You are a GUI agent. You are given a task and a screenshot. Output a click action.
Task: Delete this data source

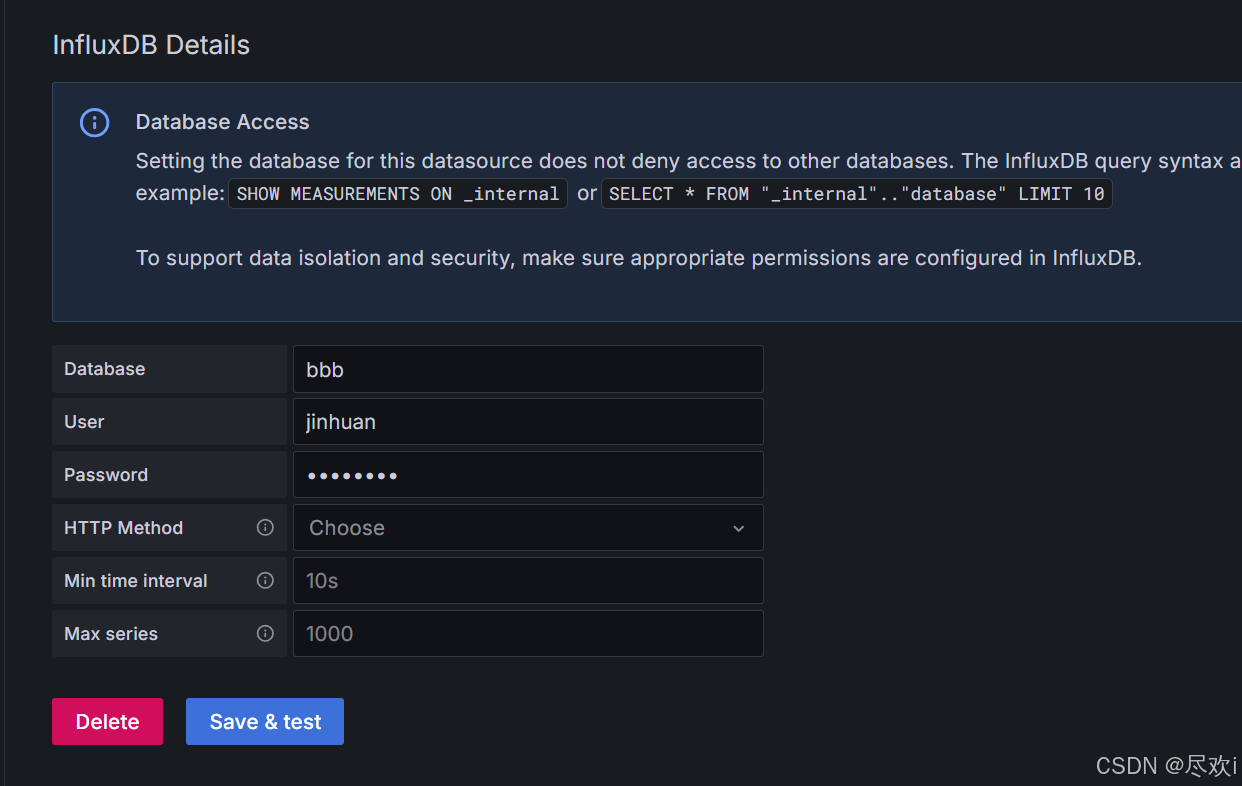click(107, 722)
